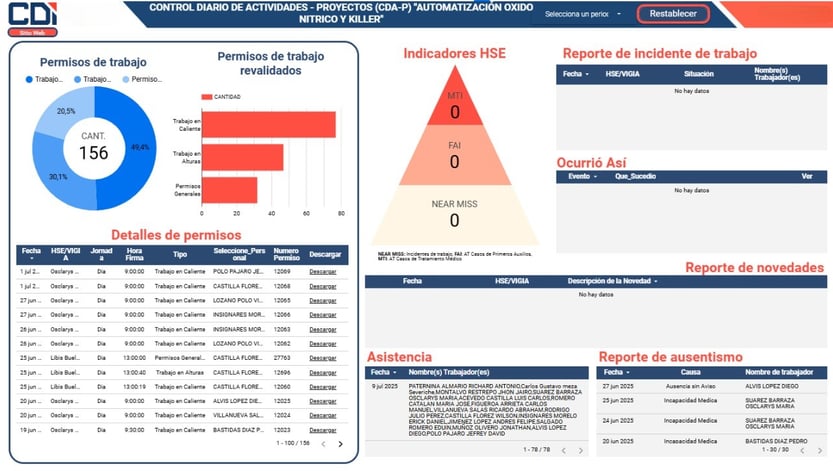The image size is (833, 471).
Task: Click the light blue Permiso legend dot
Action: (125, 79)
